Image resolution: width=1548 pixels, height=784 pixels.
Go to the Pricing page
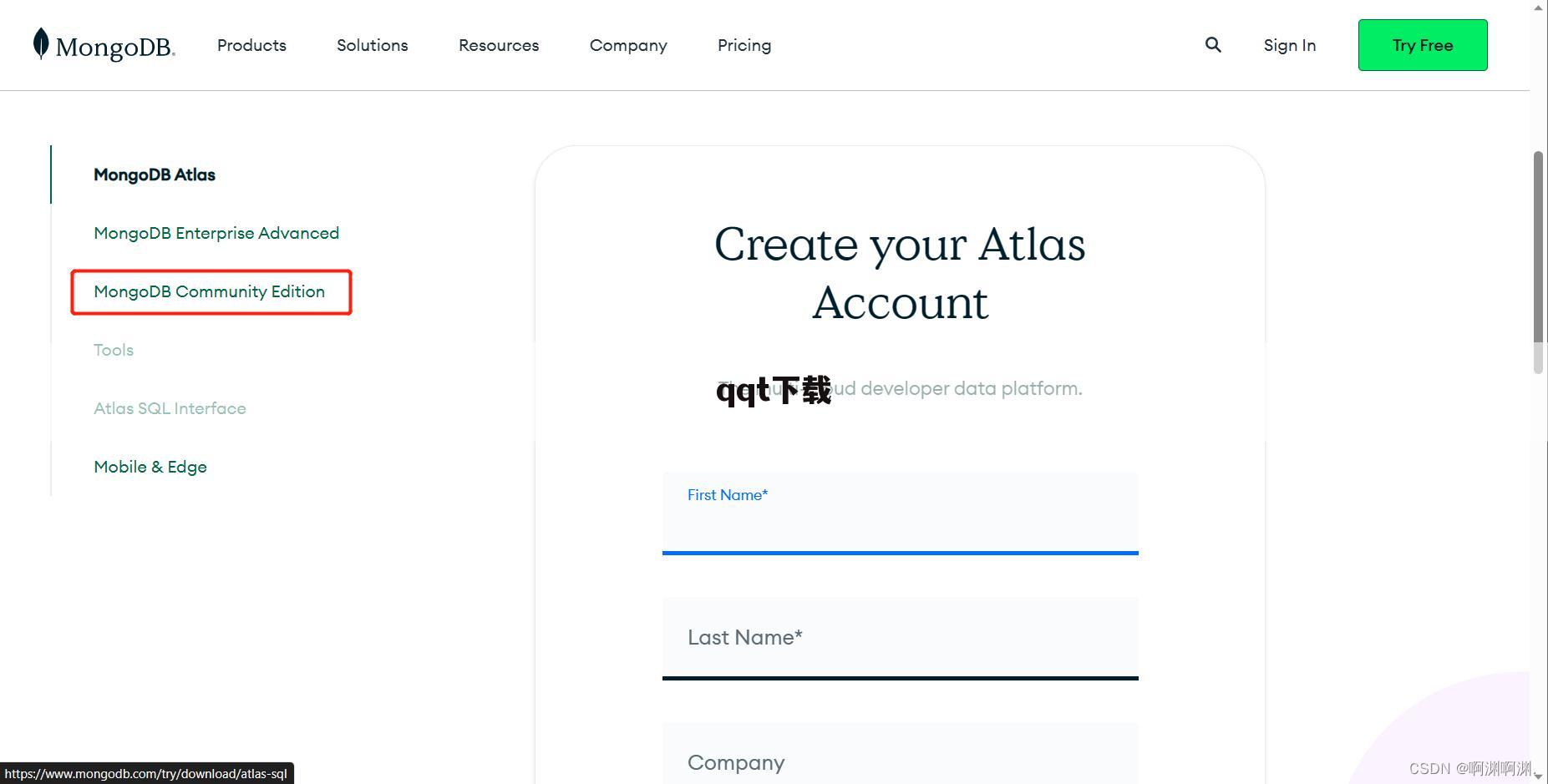point(744,45)
